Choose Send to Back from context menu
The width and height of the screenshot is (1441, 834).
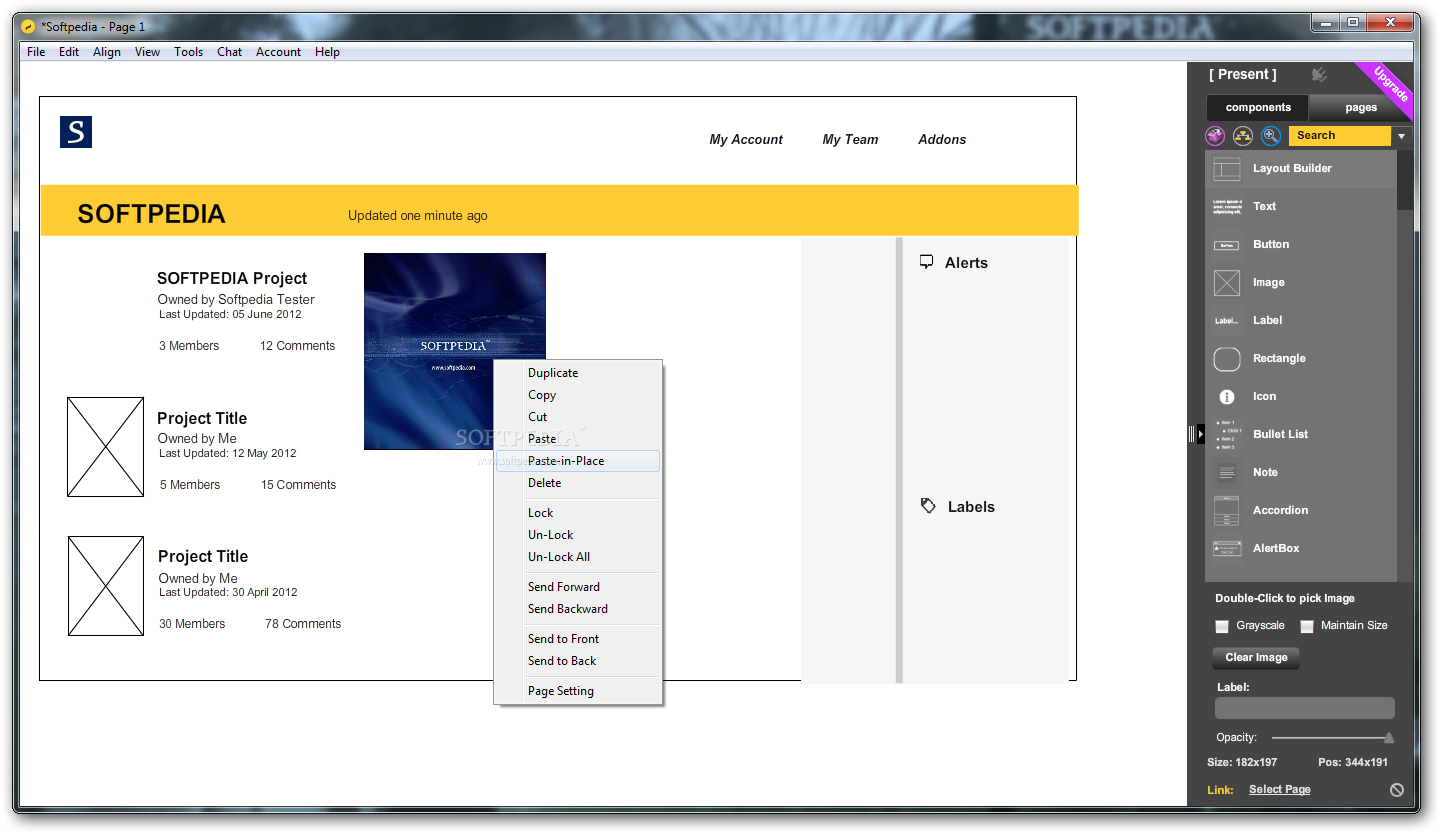point(578,661)
